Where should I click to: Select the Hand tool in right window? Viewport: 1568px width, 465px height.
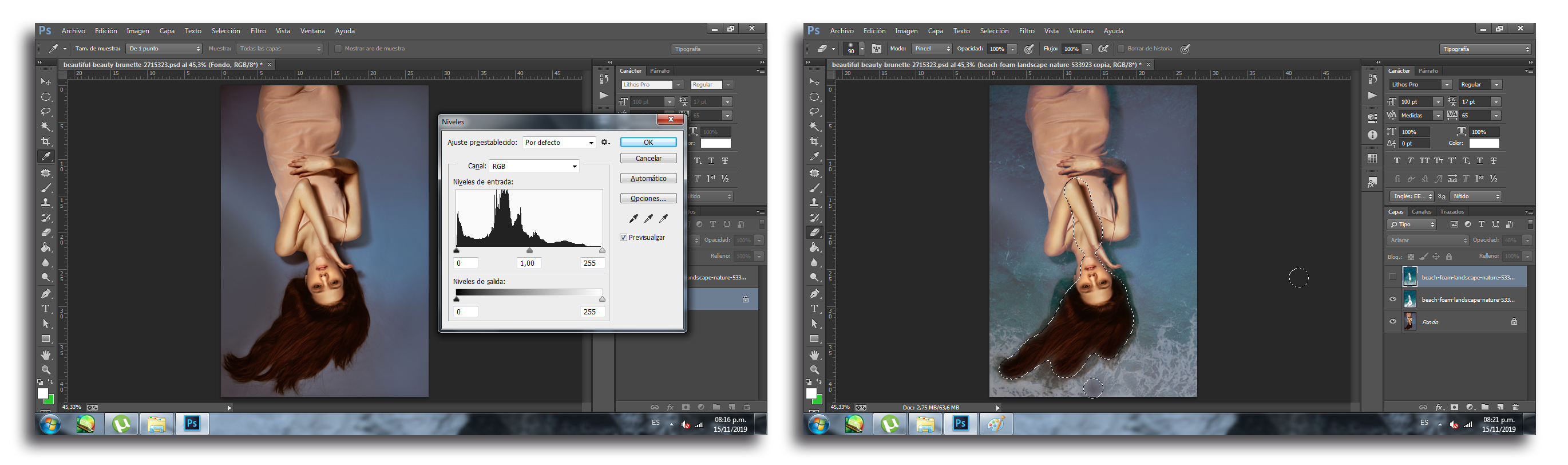coord(814,354)
